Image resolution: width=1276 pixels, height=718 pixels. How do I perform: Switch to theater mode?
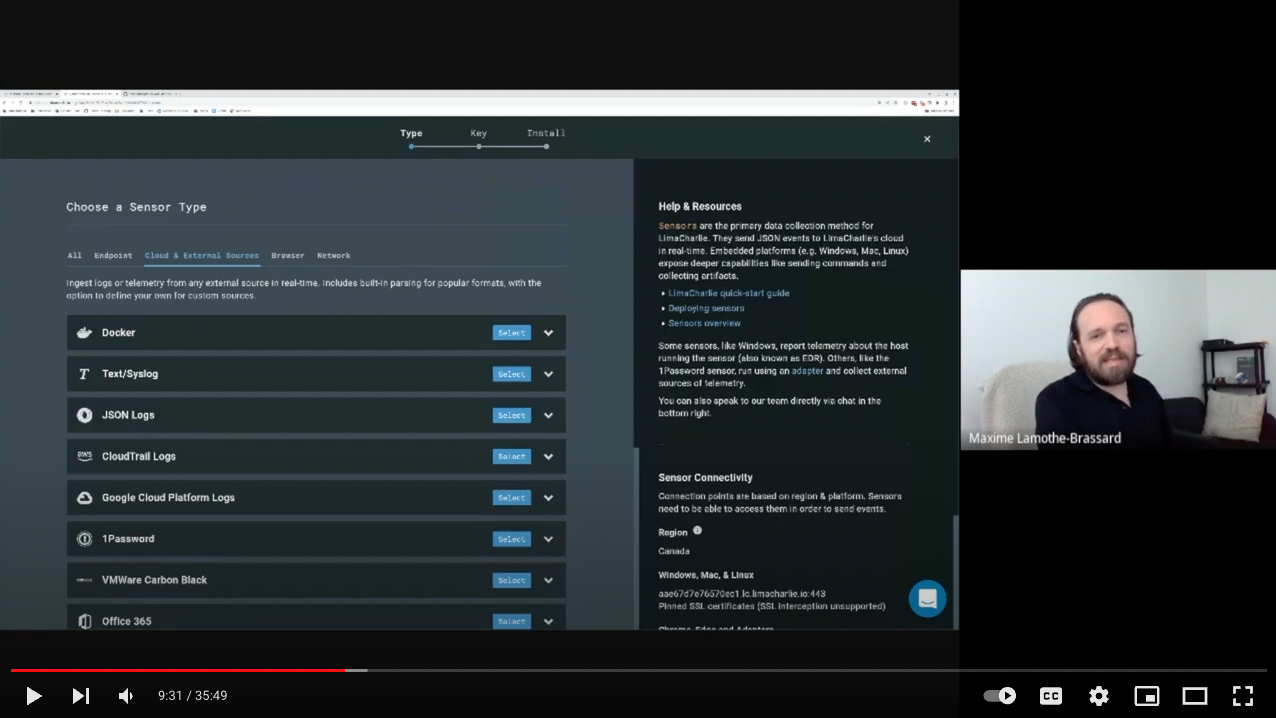coord(1195,695)
